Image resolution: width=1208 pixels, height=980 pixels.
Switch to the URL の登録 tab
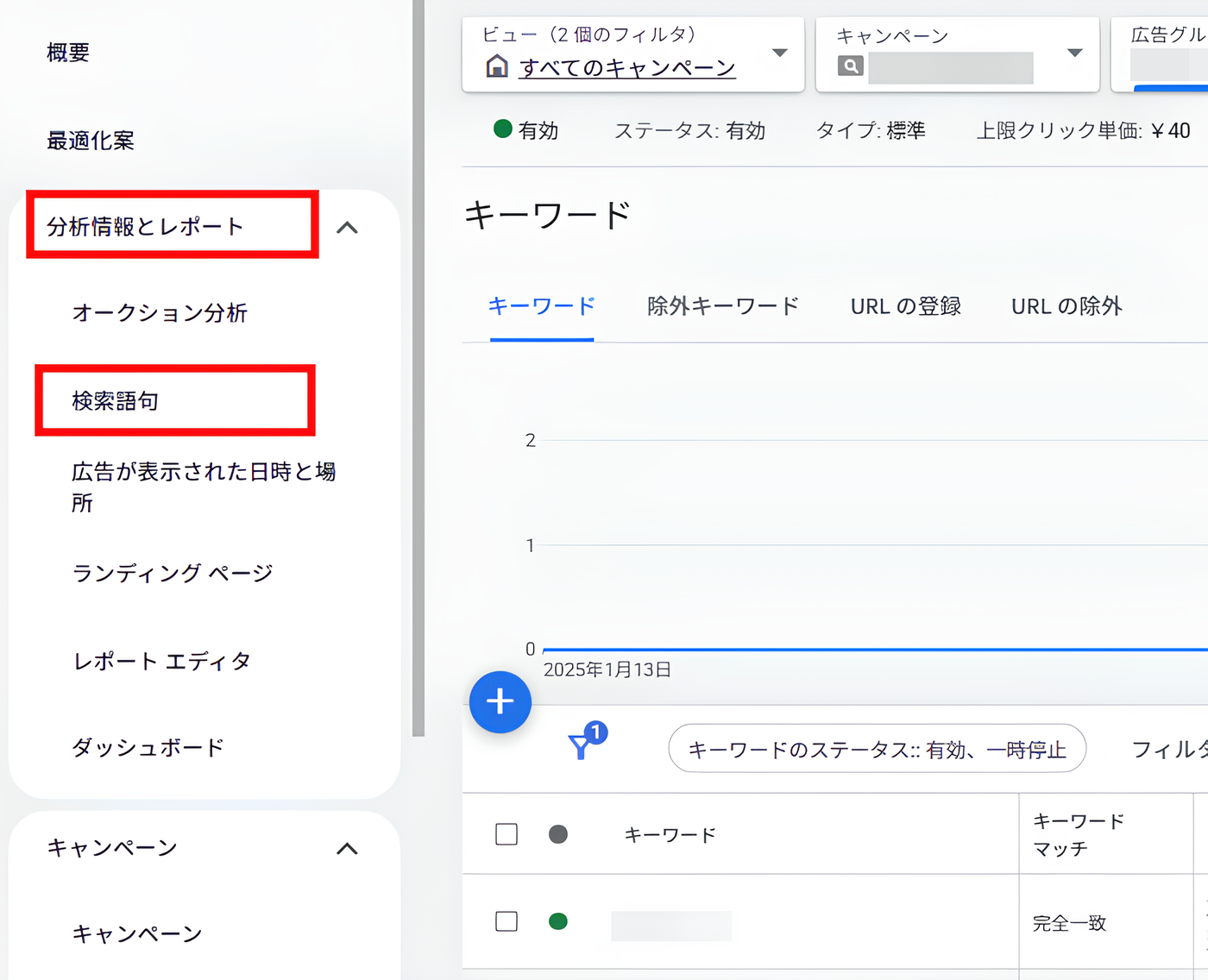click(x=905, y=305)
